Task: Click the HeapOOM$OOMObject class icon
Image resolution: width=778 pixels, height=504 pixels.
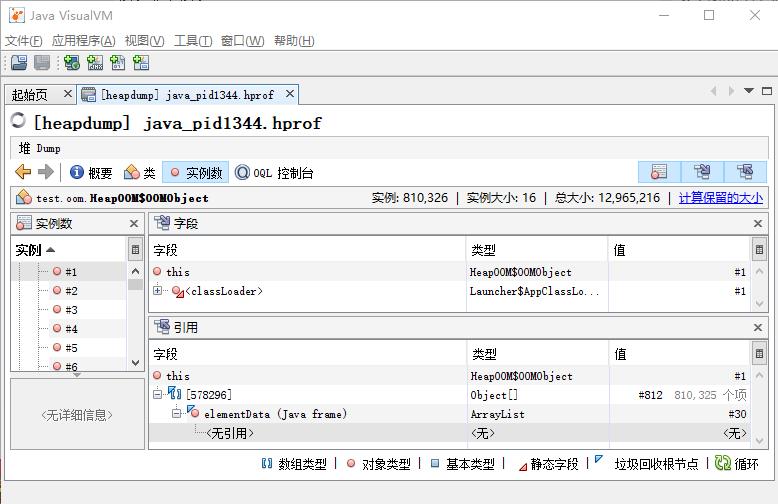Action: [x=23, y=197]
